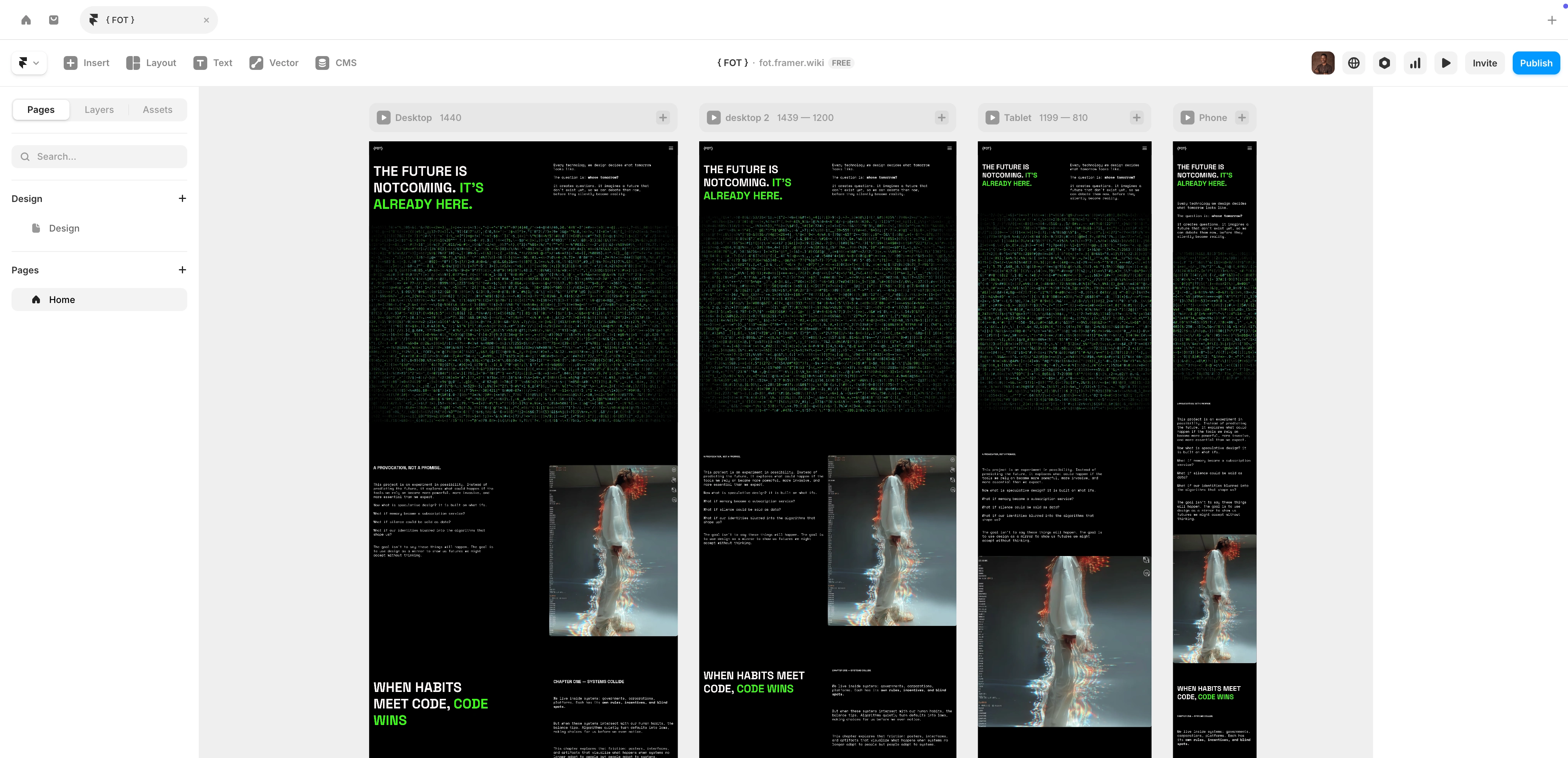
Task: Add new item in Design section
Action: (182, 199)
